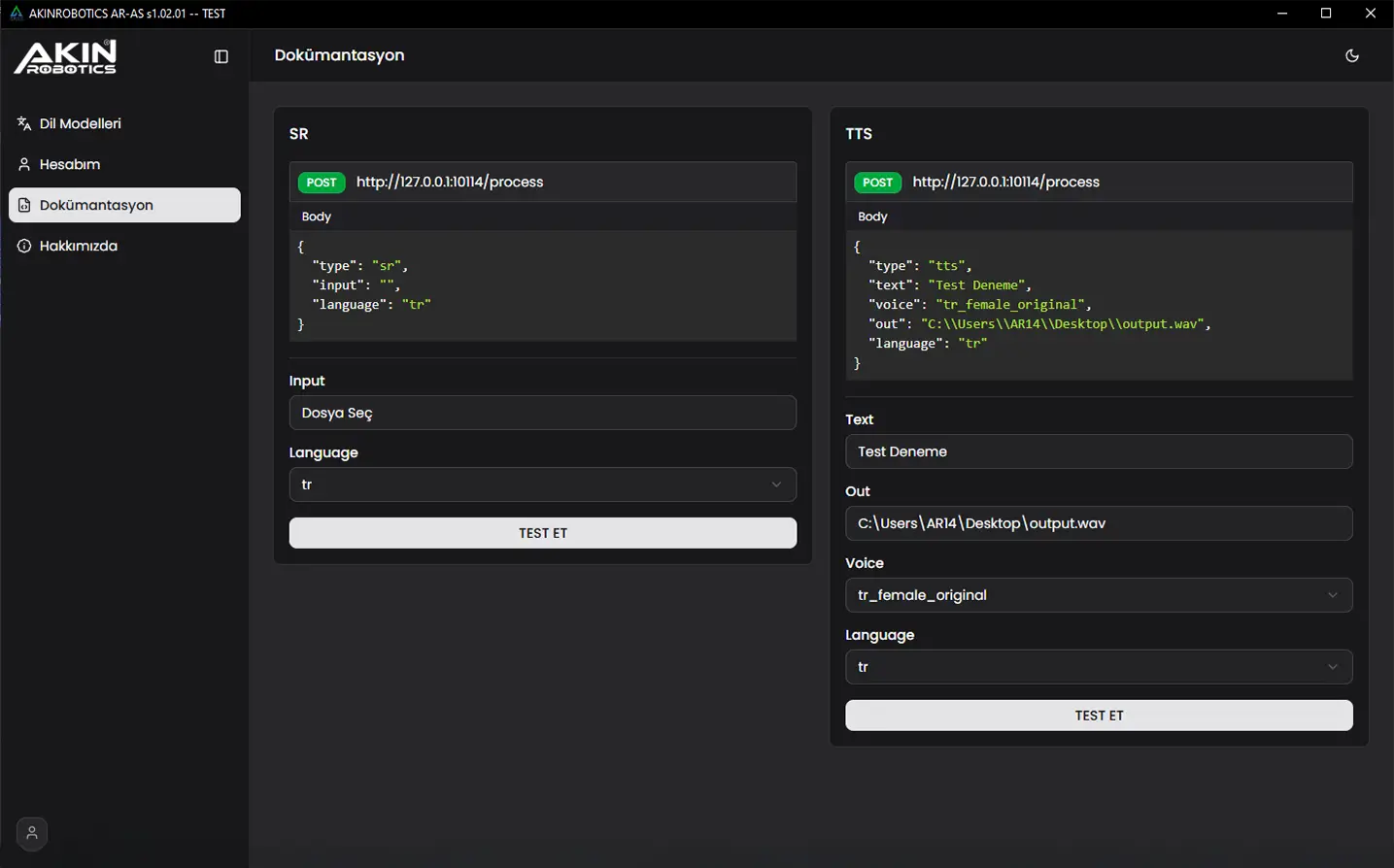Click the POST badge in TTS panel
The width and height of the screenshot is (1394, 868).
click(x=877, y=183)
